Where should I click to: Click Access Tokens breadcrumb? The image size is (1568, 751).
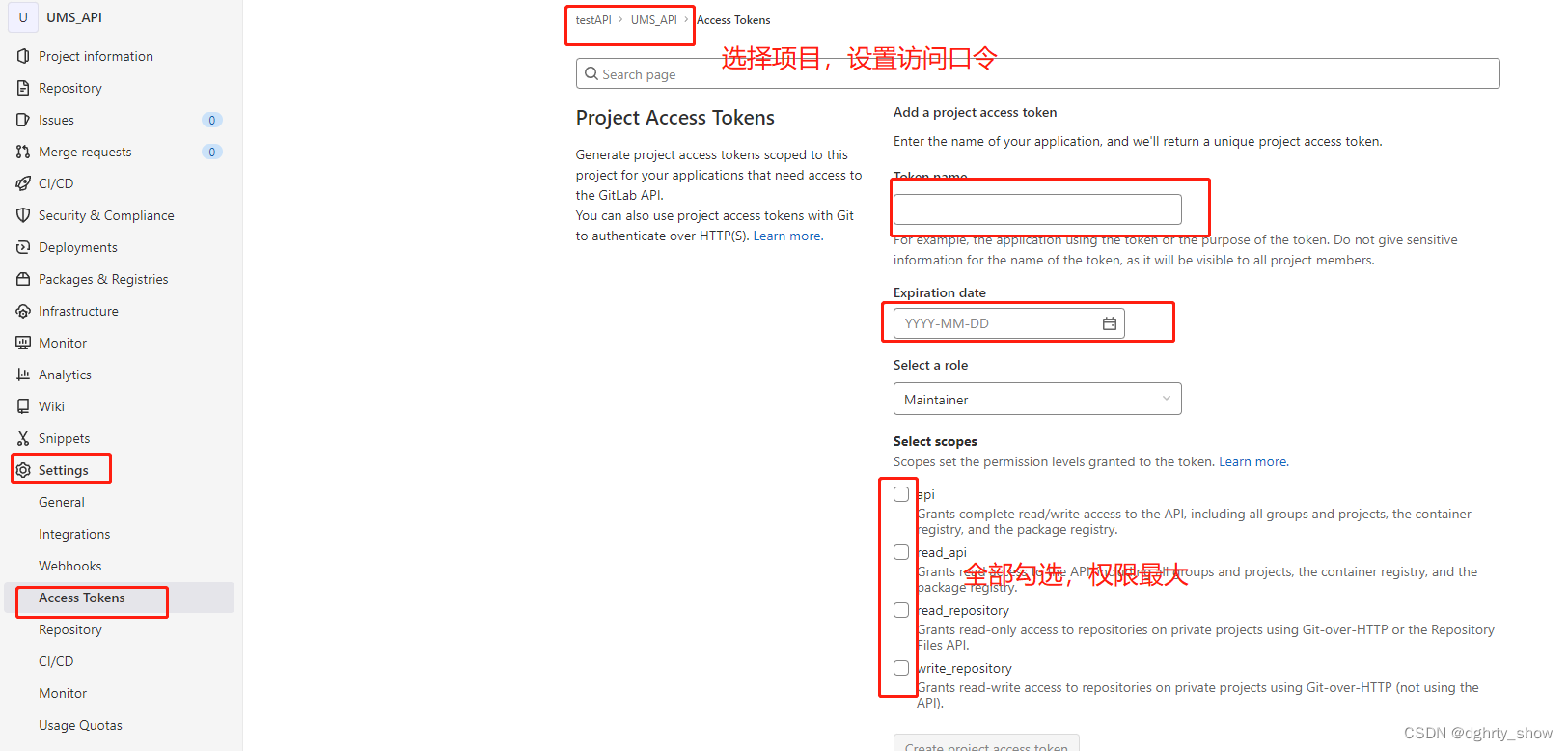(733, 20)
